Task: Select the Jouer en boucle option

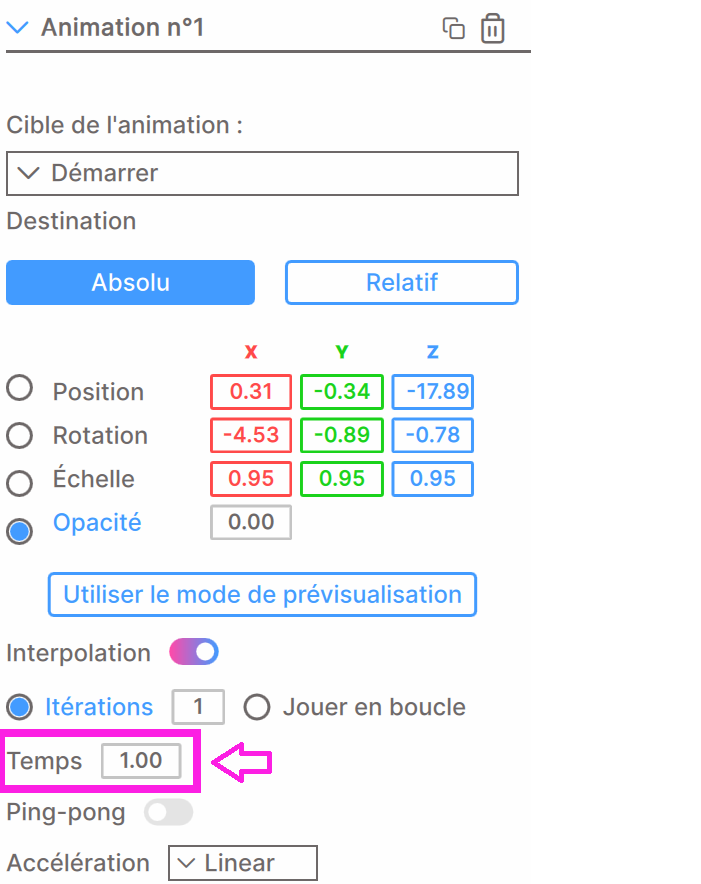Action: [x=257, y=707]
